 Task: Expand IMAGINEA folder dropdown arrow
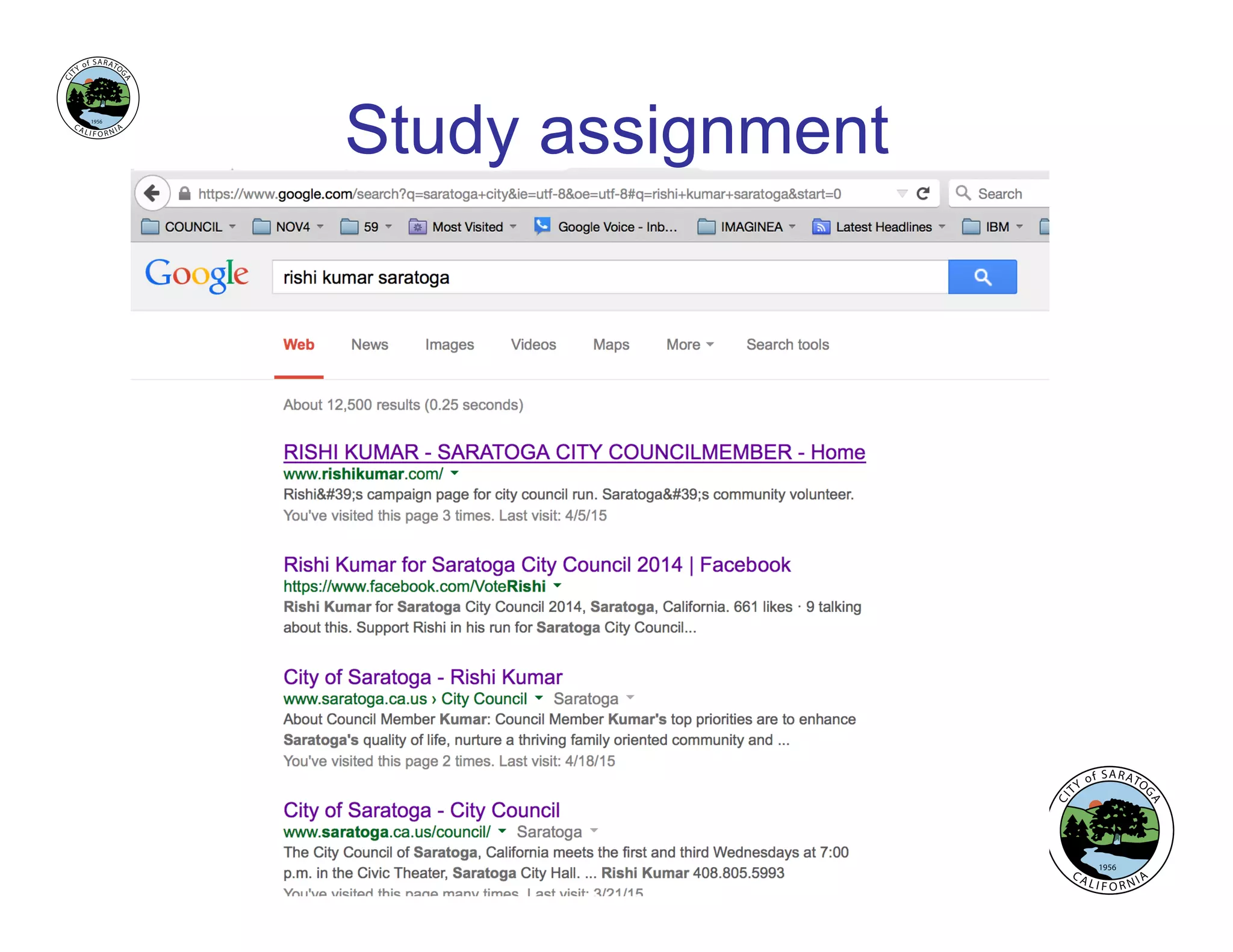(x=792, y=227)
